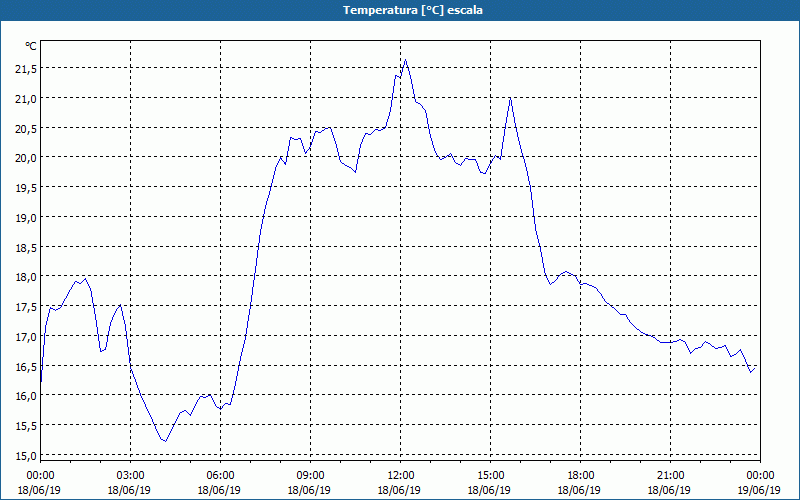This screenshot has height=500, width=800.
Task: Select the 09:00 time axis label
Action: pos(310,476)
